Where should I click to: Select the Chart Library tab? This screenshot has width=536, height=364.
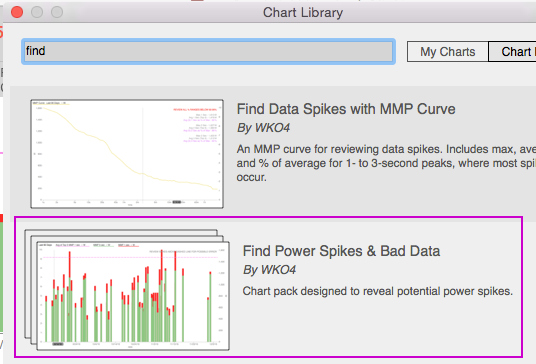(x=512, y=52)
